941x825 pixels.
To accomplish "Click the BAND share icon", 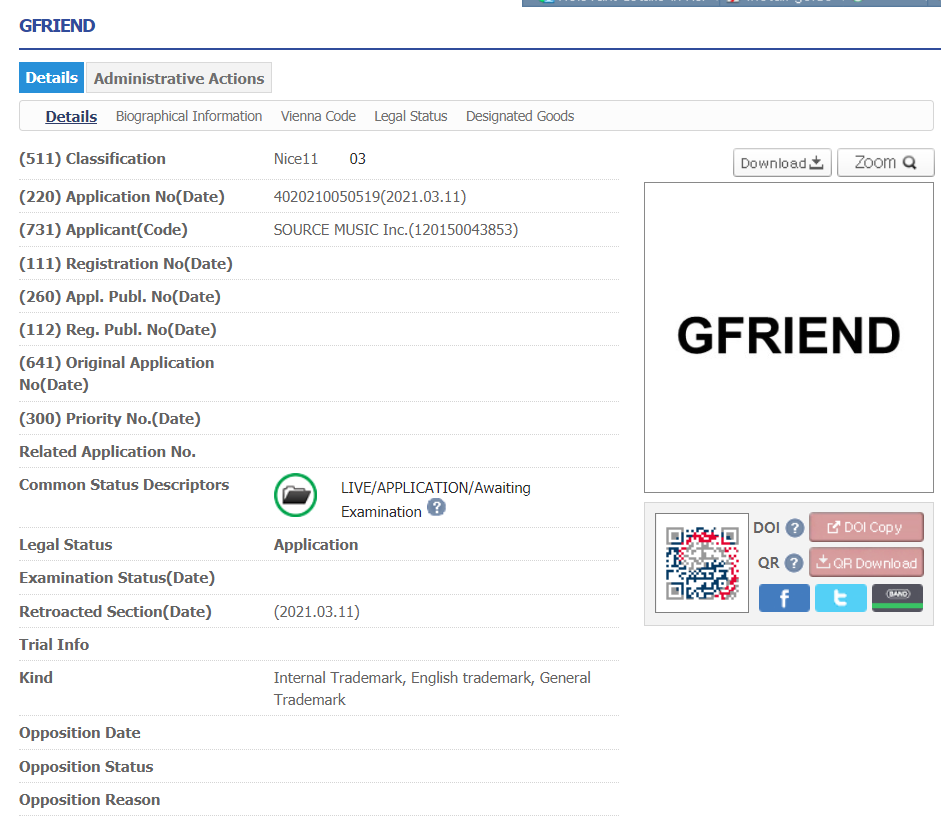I will (x=897, y=598).
